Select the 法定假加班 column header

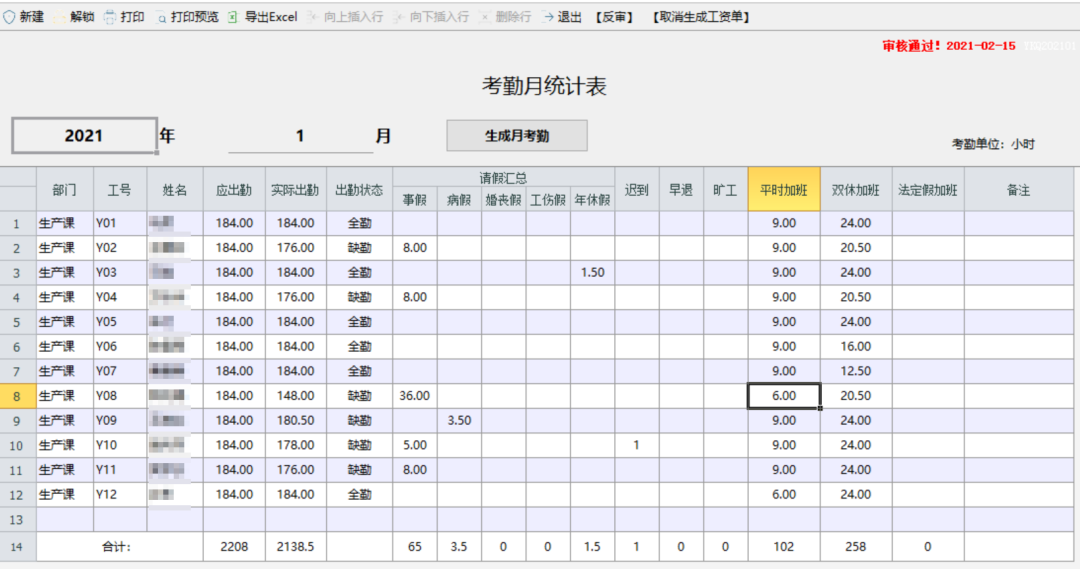928,189
